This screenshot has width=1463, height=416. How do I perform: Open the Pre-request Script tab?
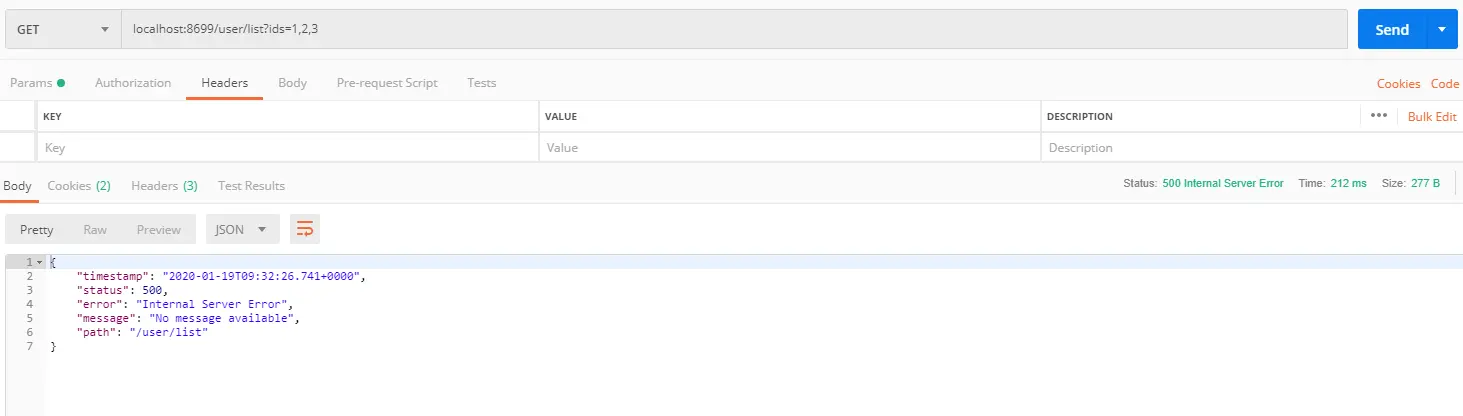pos(387,83)
